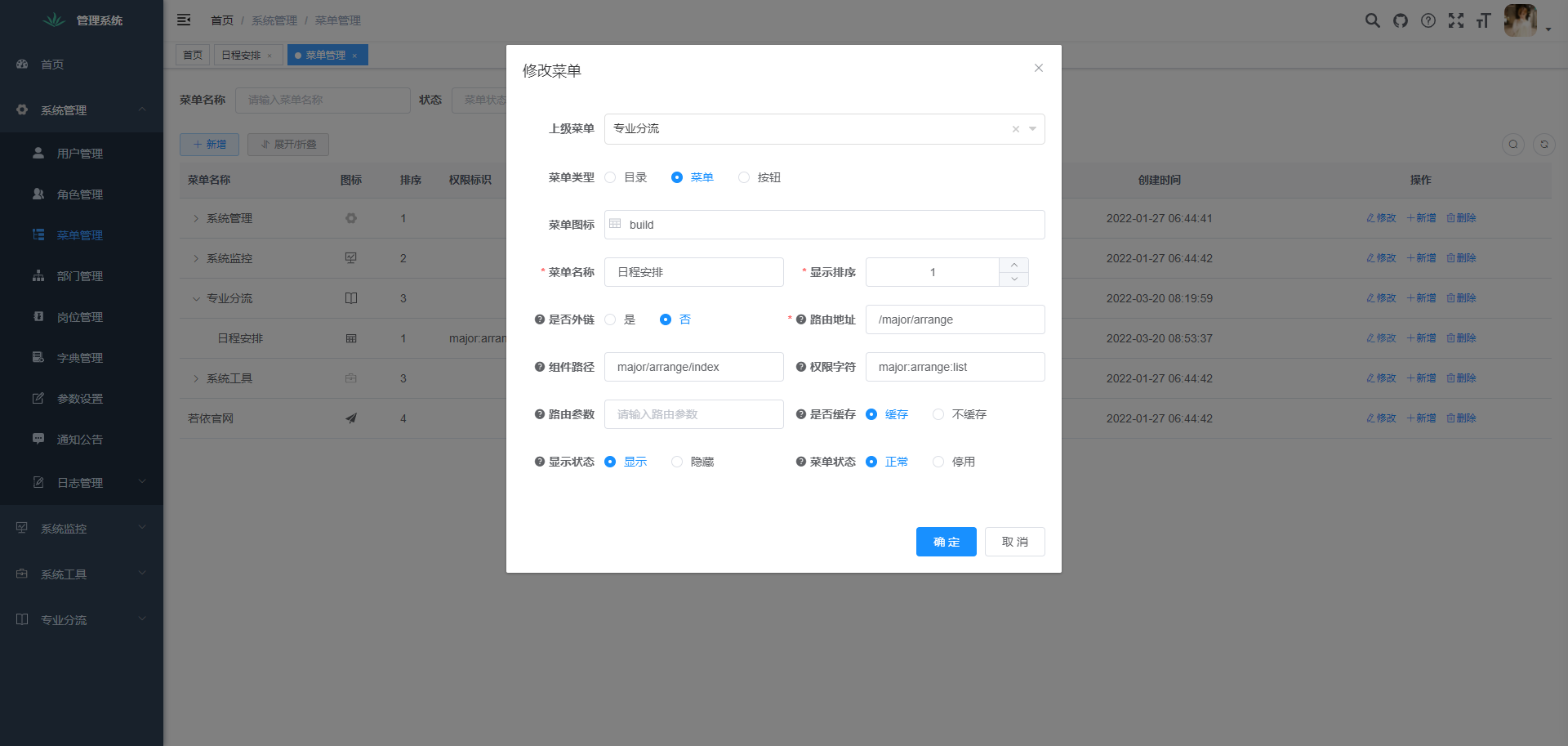The height and width of the screenshot is (746, 1568).
Task: Expand 日志管理 in the sidebar
Action: 82,482
